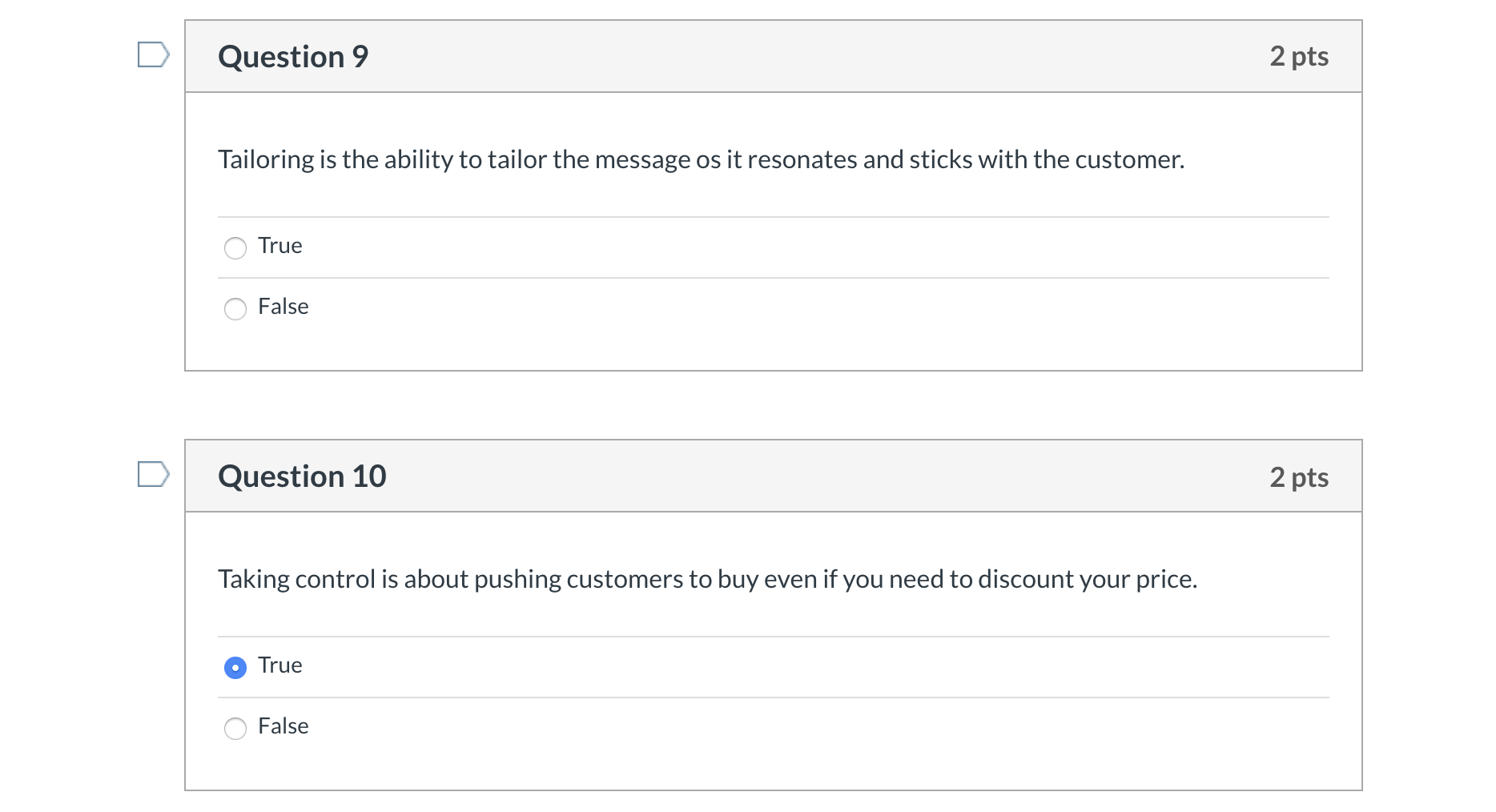Flag Question 10 for review

(153, 474)
